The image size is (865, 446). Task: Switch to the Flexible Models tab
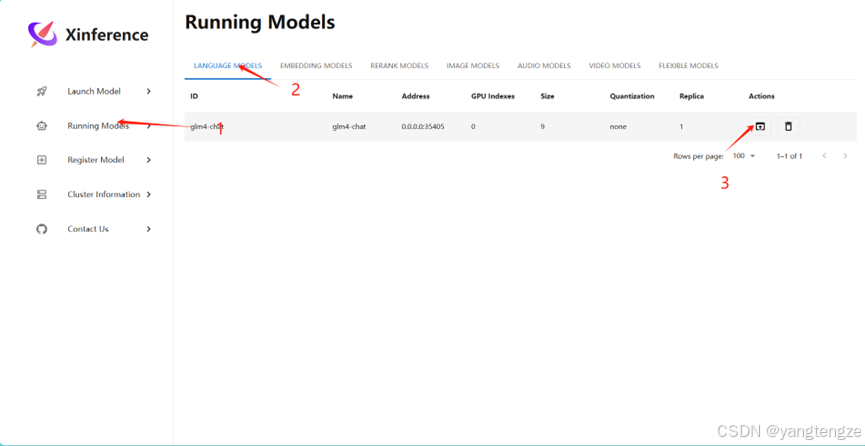[x=688, y=66]
